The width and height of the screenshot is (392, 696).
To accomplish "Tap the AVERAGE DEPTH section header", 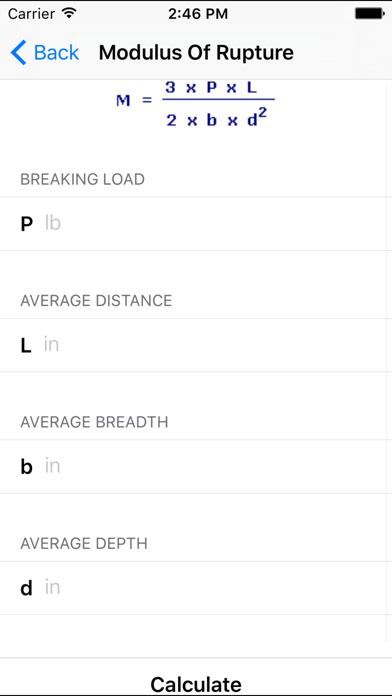I will tap(84, 543).
